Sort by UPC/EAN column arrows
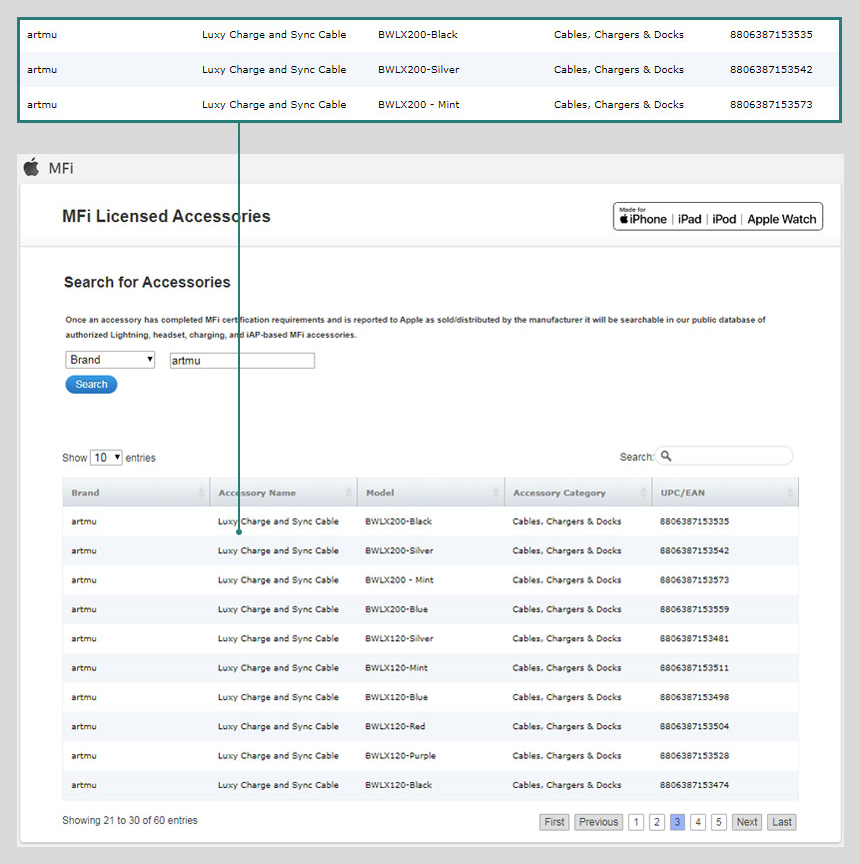This screenshot has width=860, height=864. (x=791, y=493)
